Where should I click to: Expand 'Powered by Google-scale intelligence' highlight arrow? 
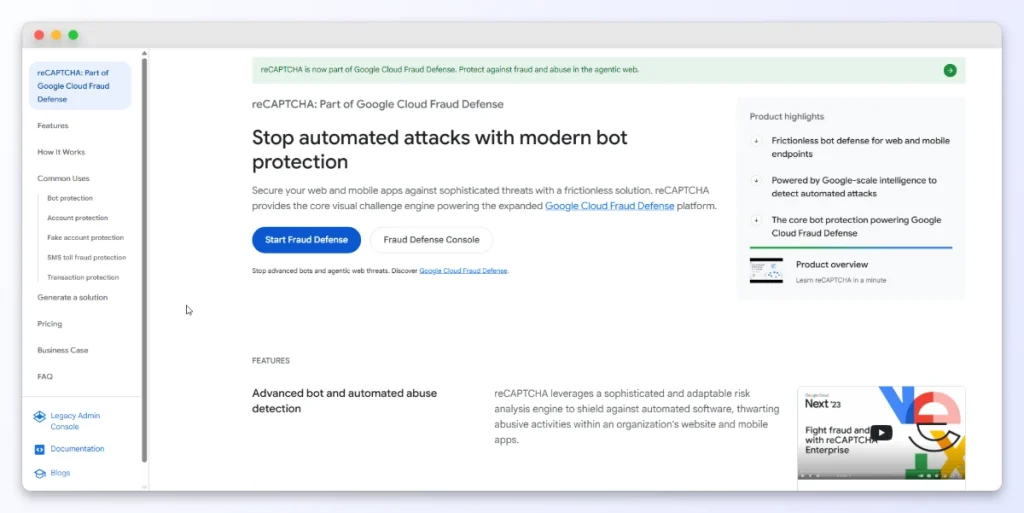pyautogui.click(x=756, y=181)
